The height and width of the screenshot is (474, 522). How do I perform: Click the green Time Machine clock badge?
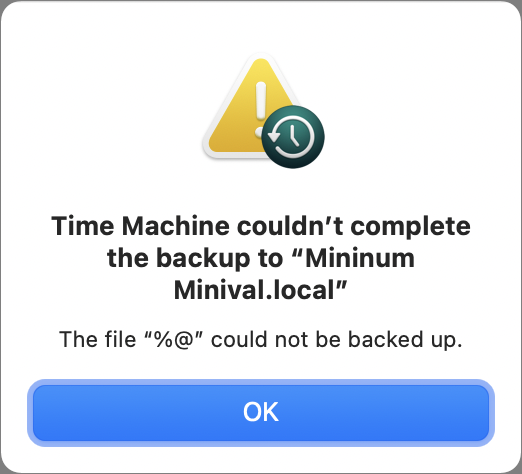[293, 137]
